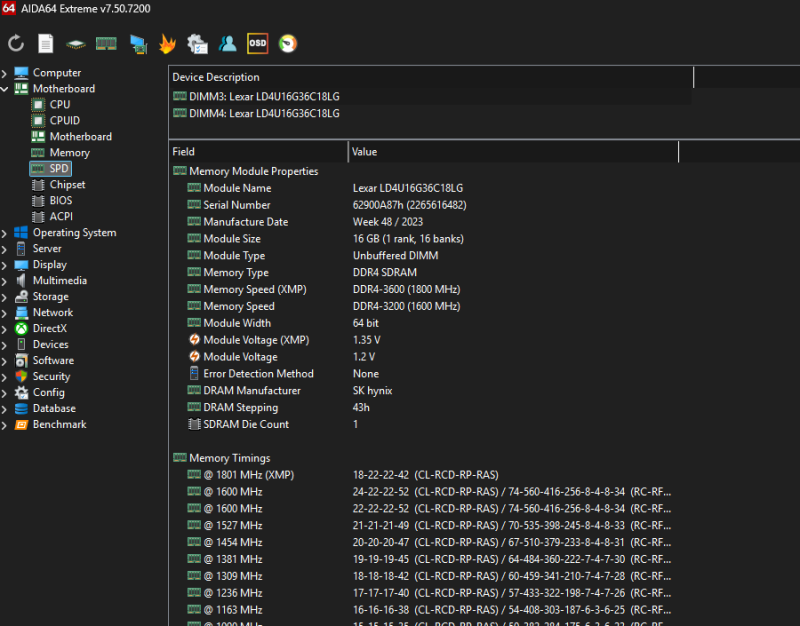The height and width of the screenshot is (626, 800).
Task: Click the Computer category icon
Action: point(21,73)
